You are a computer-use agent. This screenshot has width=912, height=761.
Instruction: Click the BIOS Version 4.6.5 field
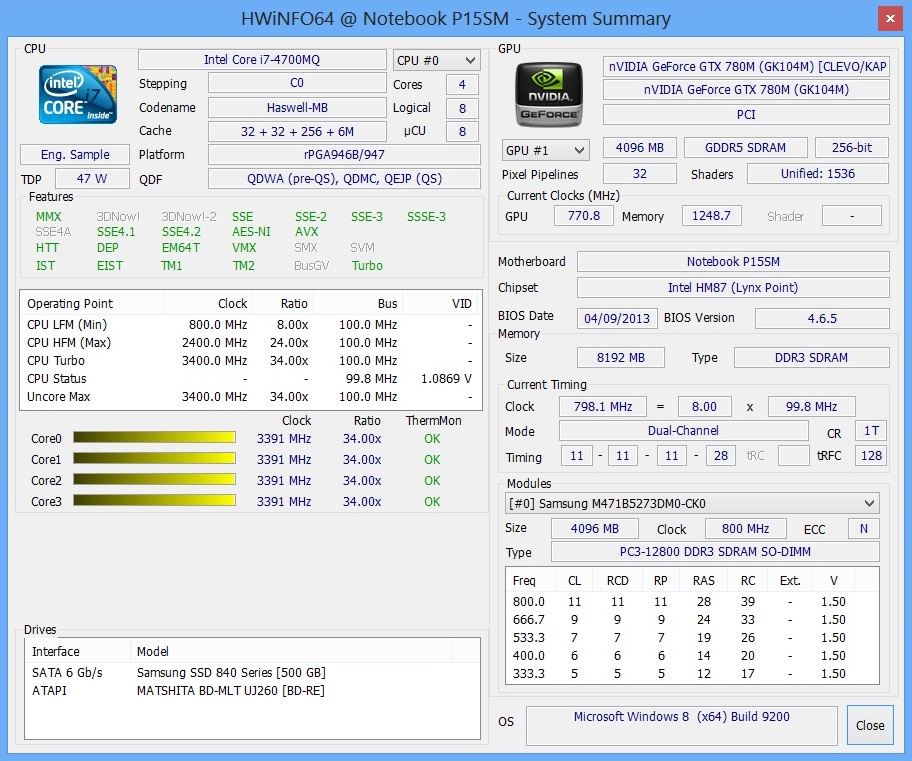pyautogui.click(x=822, y=318)
